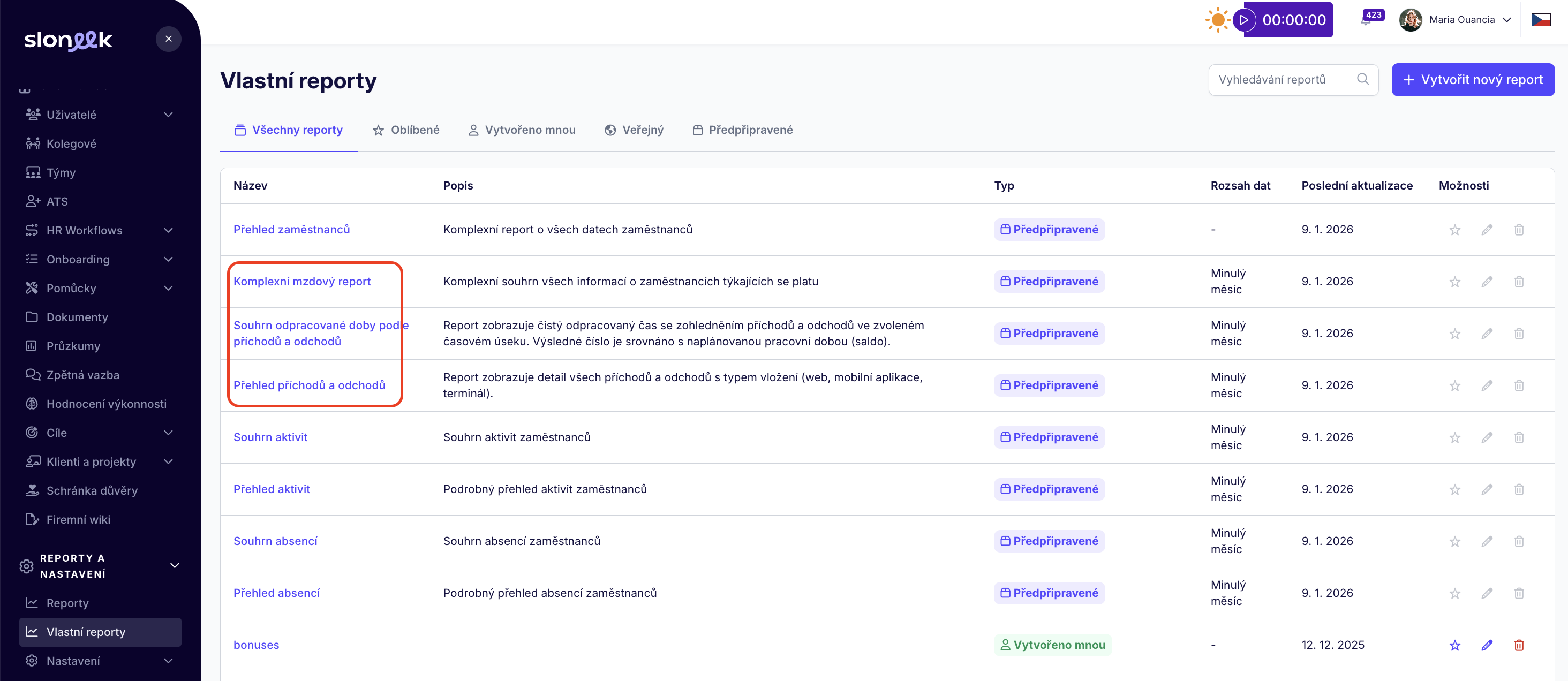
Task: Open the Komplexní mzdový report link
Action: (302, 282)
